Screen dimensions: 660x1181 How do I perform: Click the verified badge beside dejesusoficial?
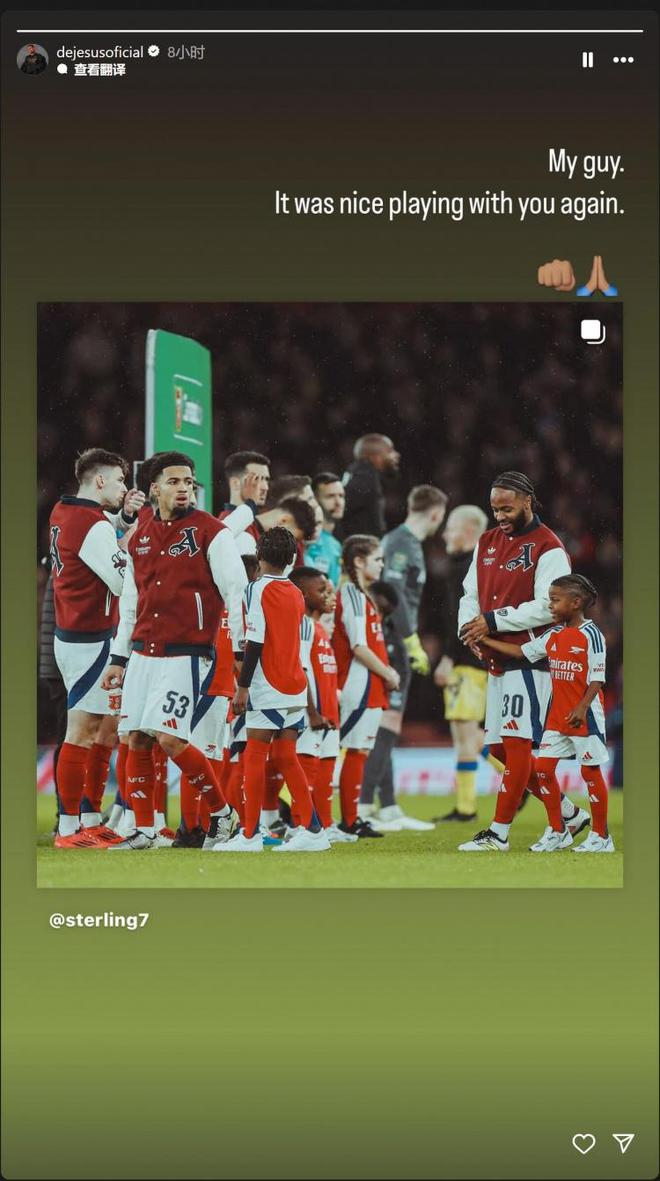point(154,51)
